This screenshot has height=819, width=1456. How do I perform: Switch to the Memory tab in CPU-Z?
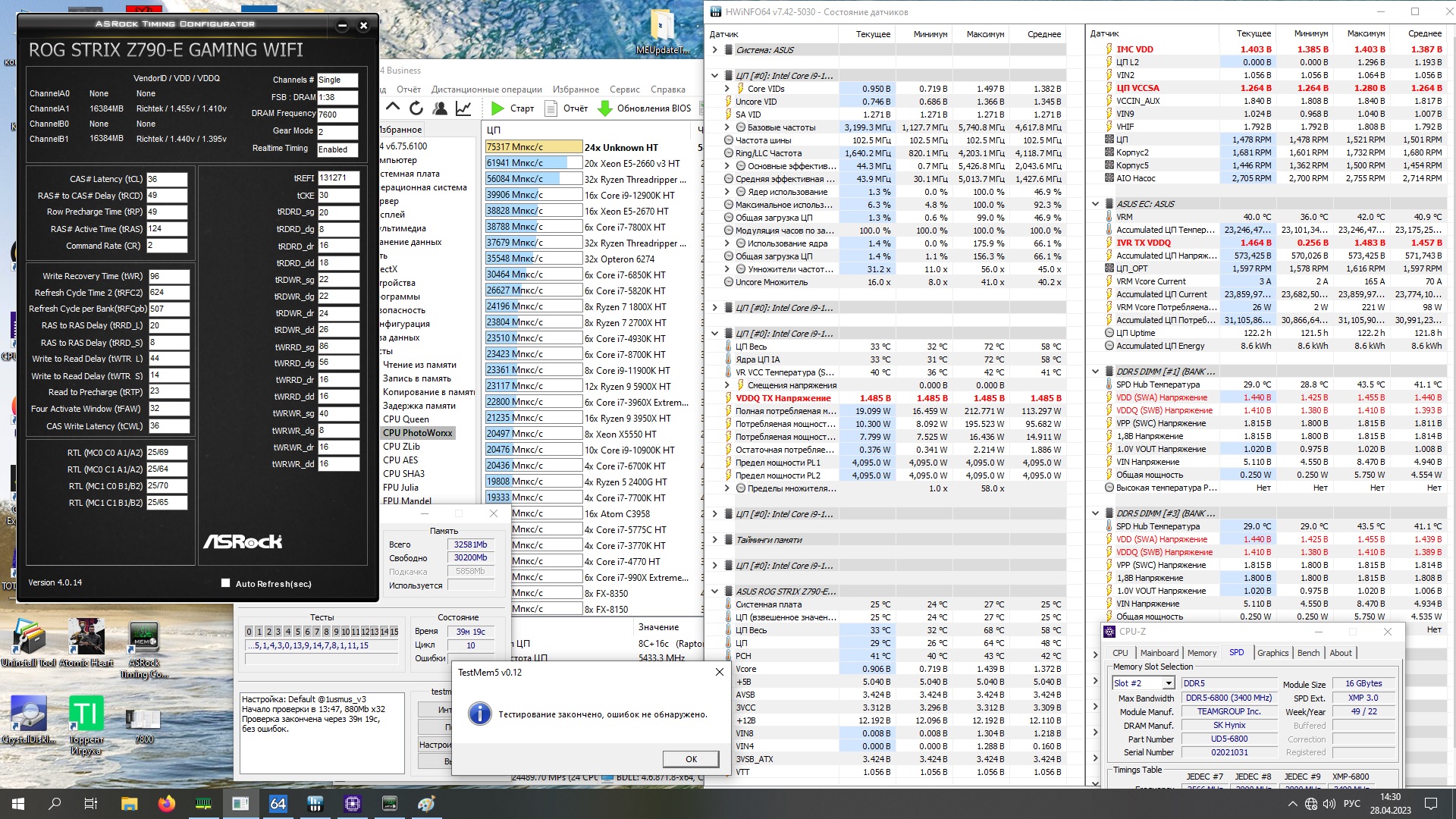click(1201, 653)
